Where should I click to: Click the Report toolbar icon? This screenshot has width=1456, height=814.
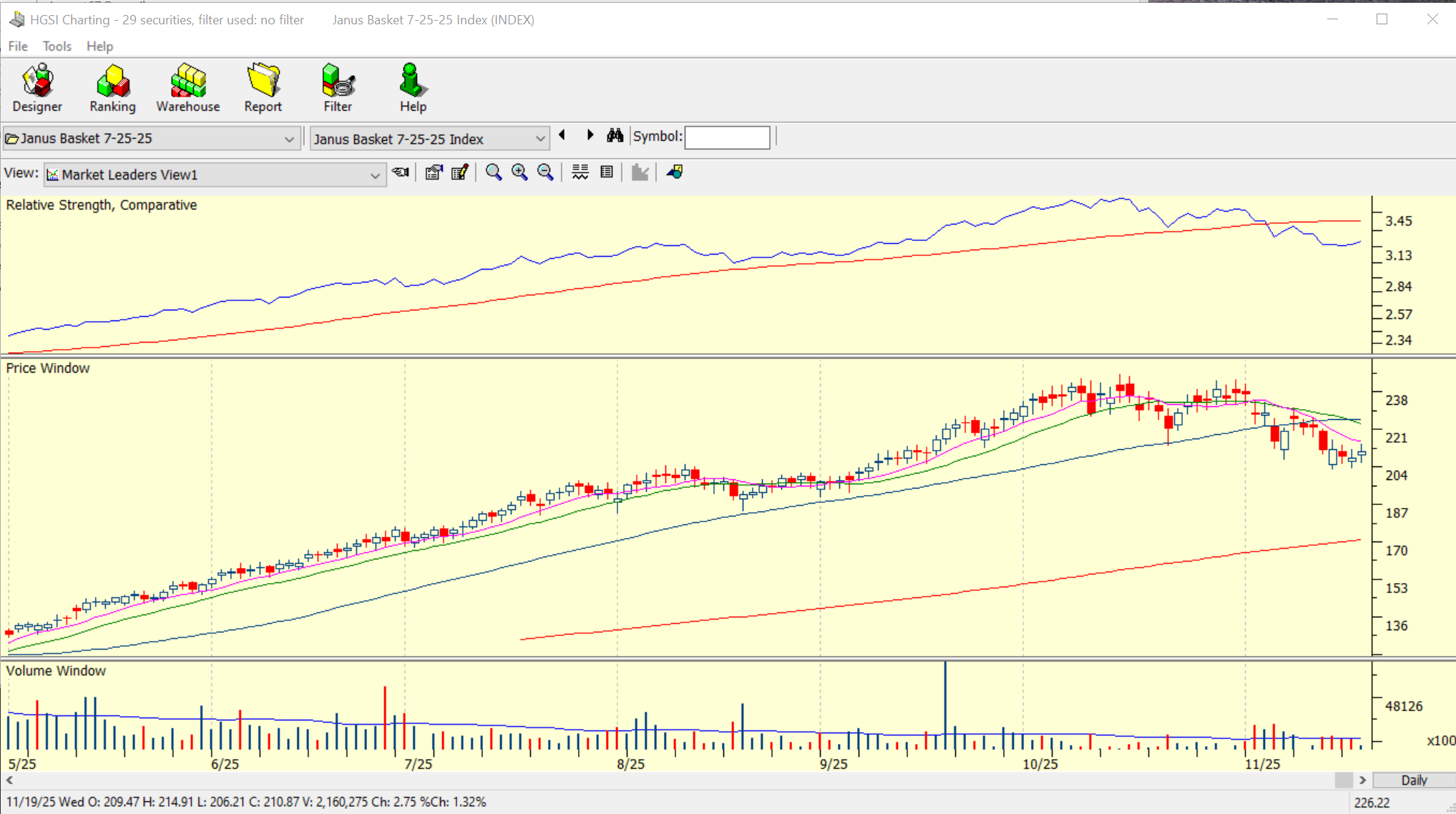[x=263, y=88]
